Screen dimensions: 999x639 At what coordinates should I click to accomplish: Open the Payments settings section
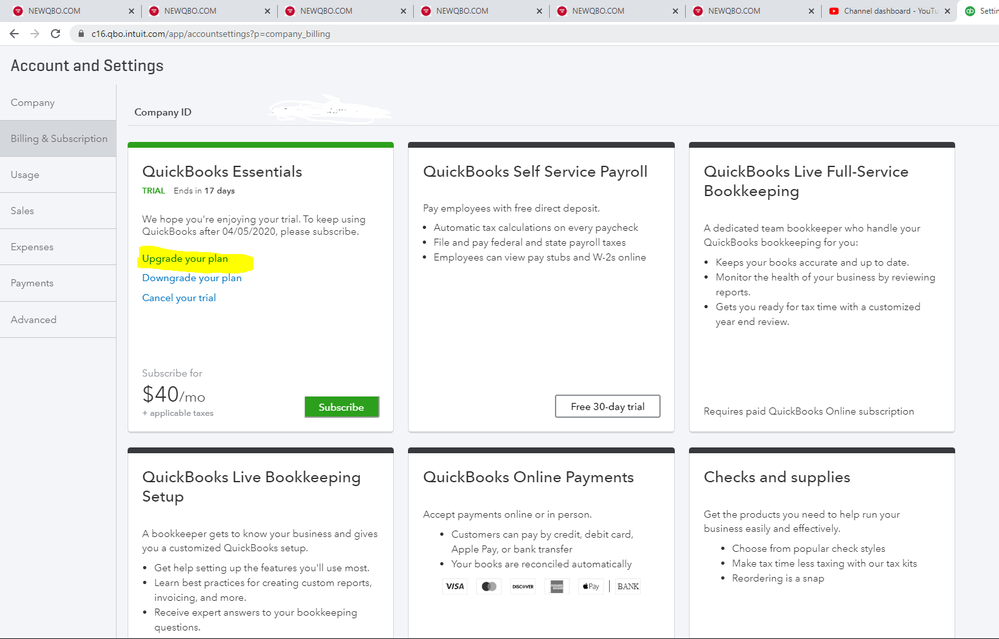click(58, 283)
